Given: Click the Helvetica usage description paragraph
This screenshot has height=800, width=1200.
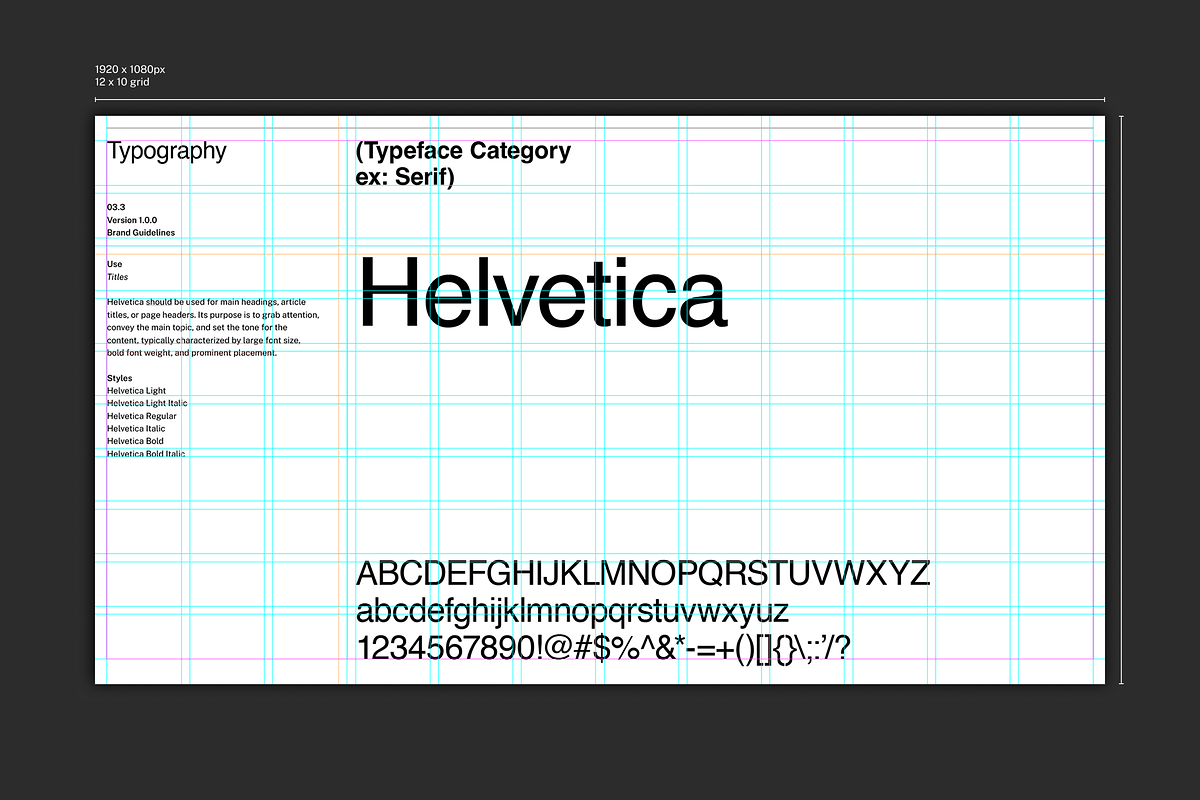Looking at the screenshot, I should (x=213, y=327).
